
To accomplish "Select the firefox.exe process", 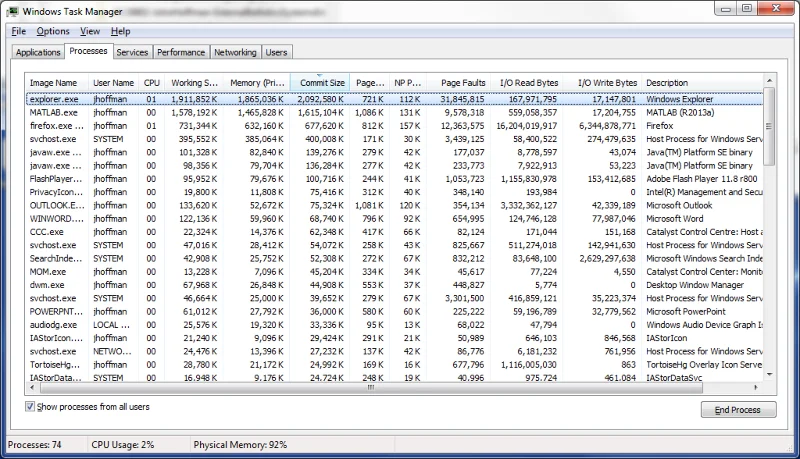I will point(394,125).
